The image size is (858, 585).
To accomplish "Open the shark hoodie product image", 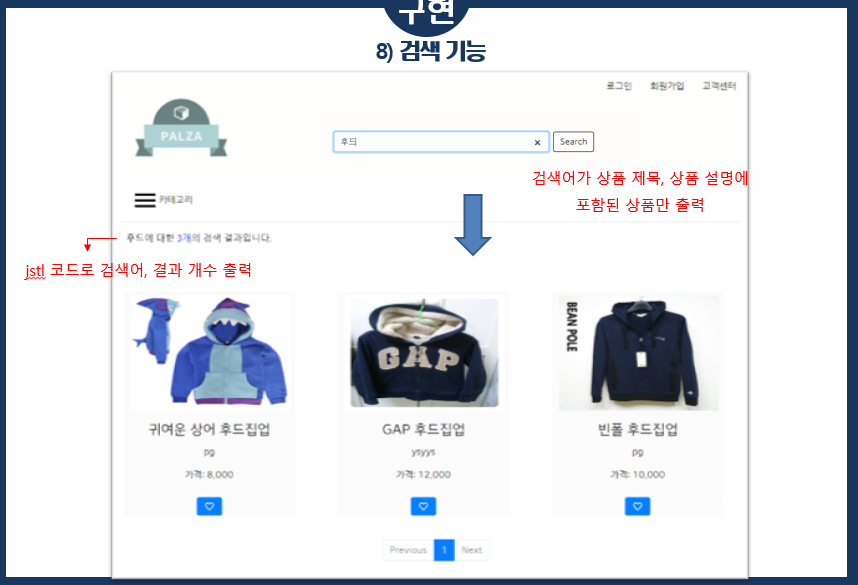I will click(211, 351).
